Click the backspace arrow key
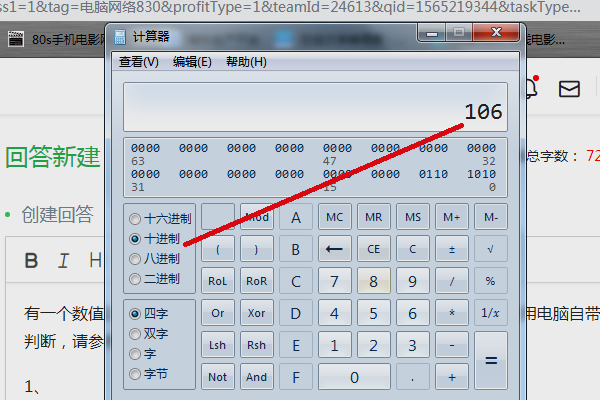This screenshot has height=400, width=600. [334, 249]
